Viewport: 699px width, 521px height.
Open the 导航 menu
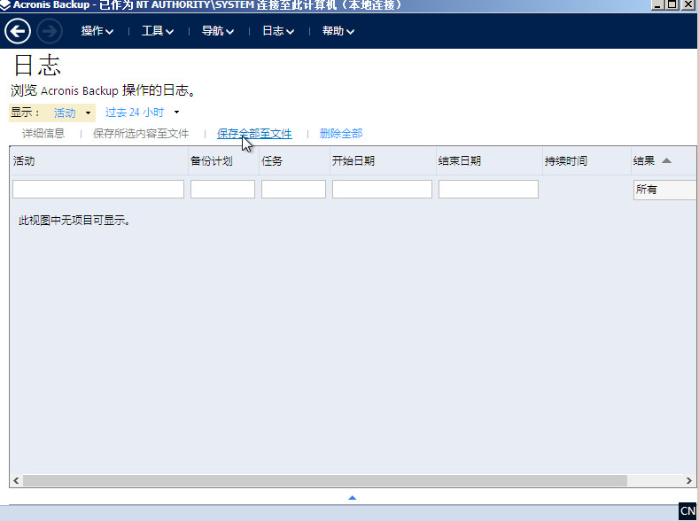(218, 31)
